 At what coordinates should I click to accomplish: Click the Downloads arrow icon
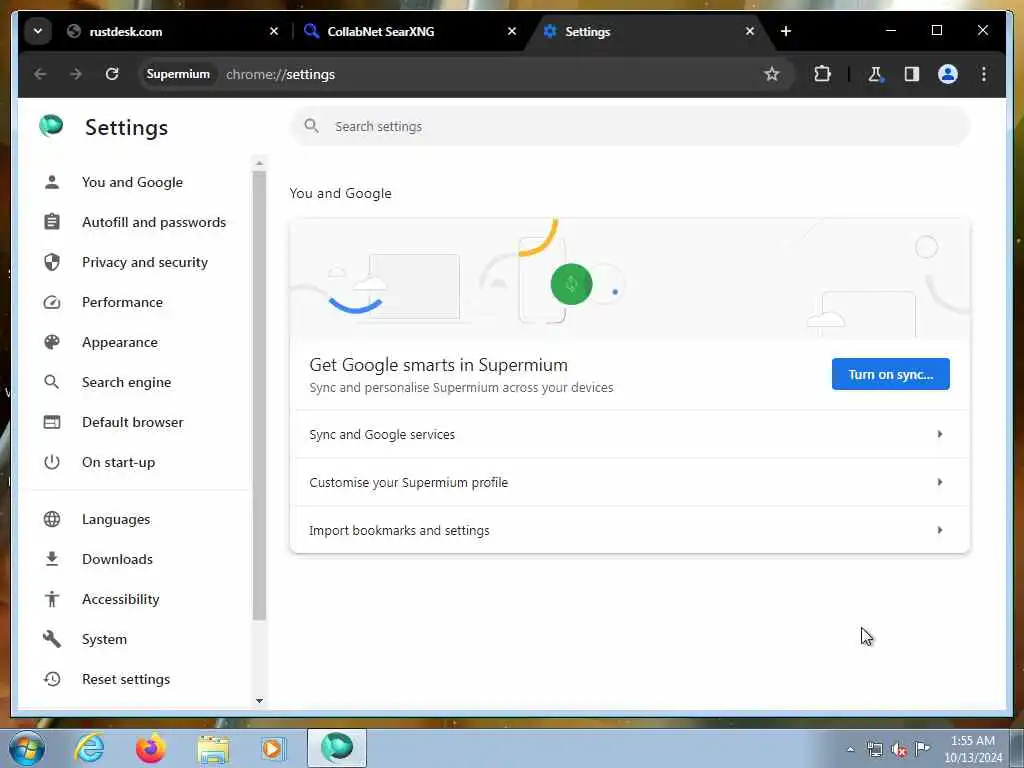coord(52,559)
